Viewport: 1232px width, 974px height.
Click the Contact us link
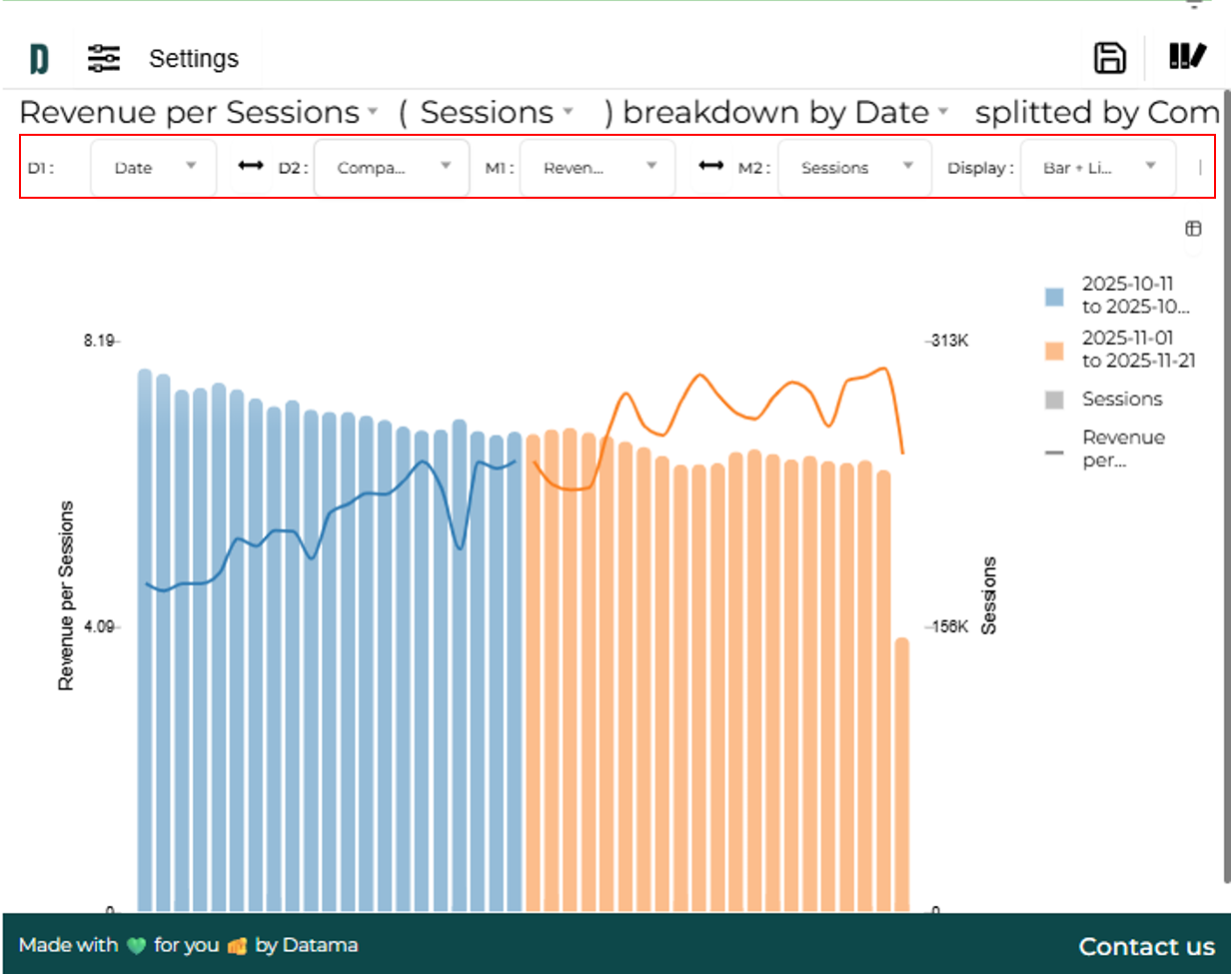(x=1146, y=946)
